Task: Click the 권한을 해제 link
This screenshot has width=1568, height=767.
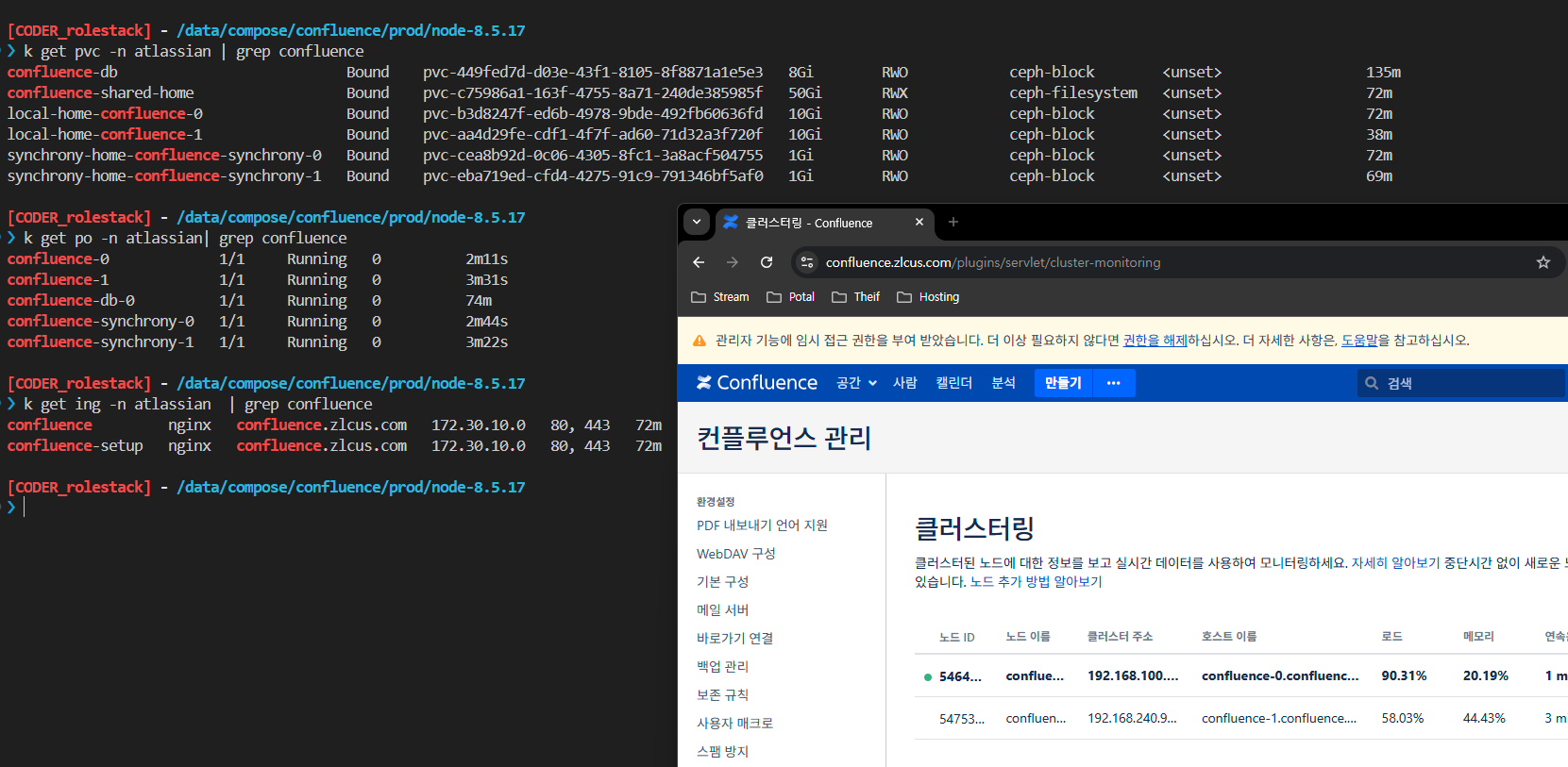Action: coord(1155,341)
